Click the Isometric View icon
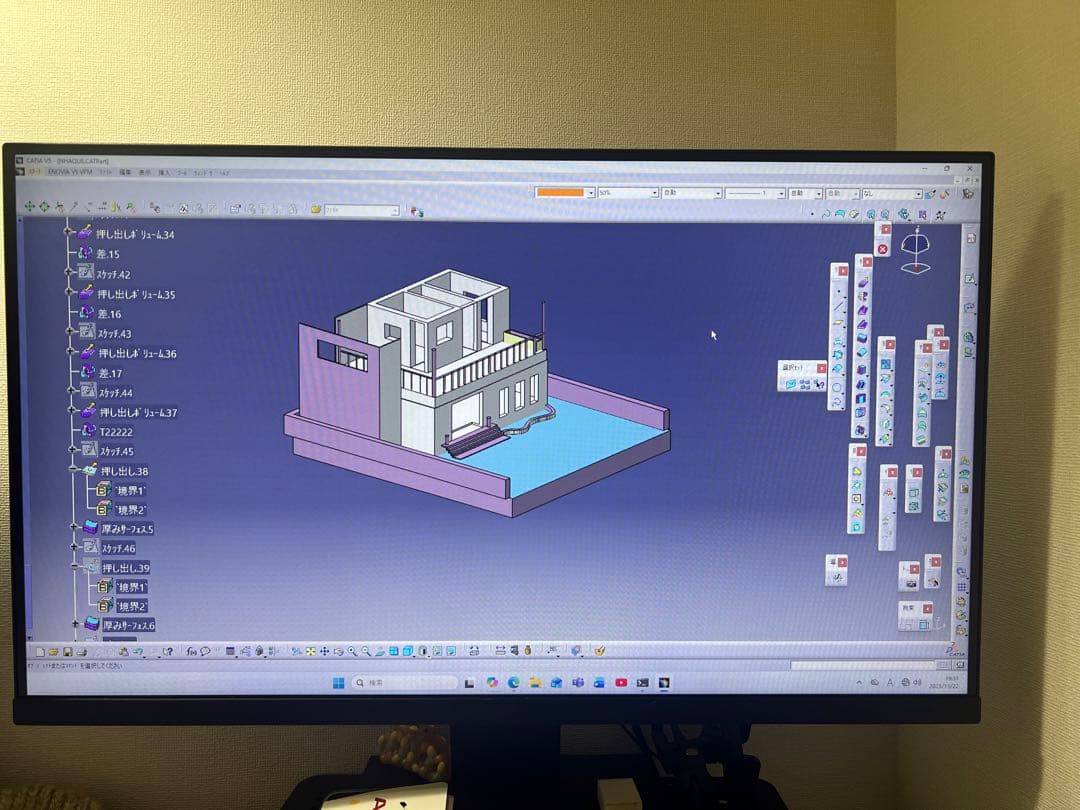This screenshot has width=1080, height=810. pyautogui.click(x=407, y=650)
